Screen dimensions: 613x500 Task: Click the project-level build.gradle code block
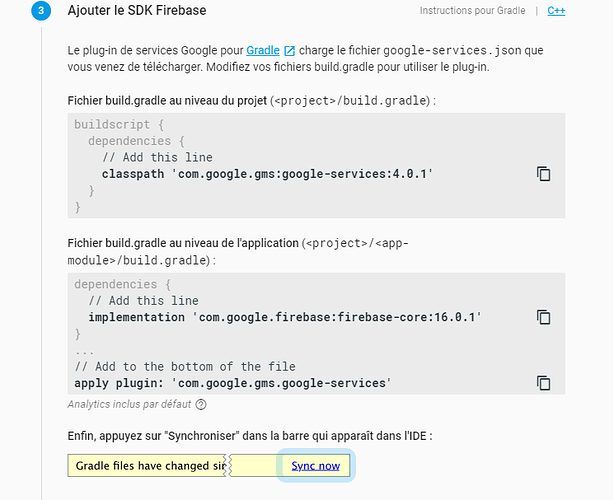tap(316, 166)
